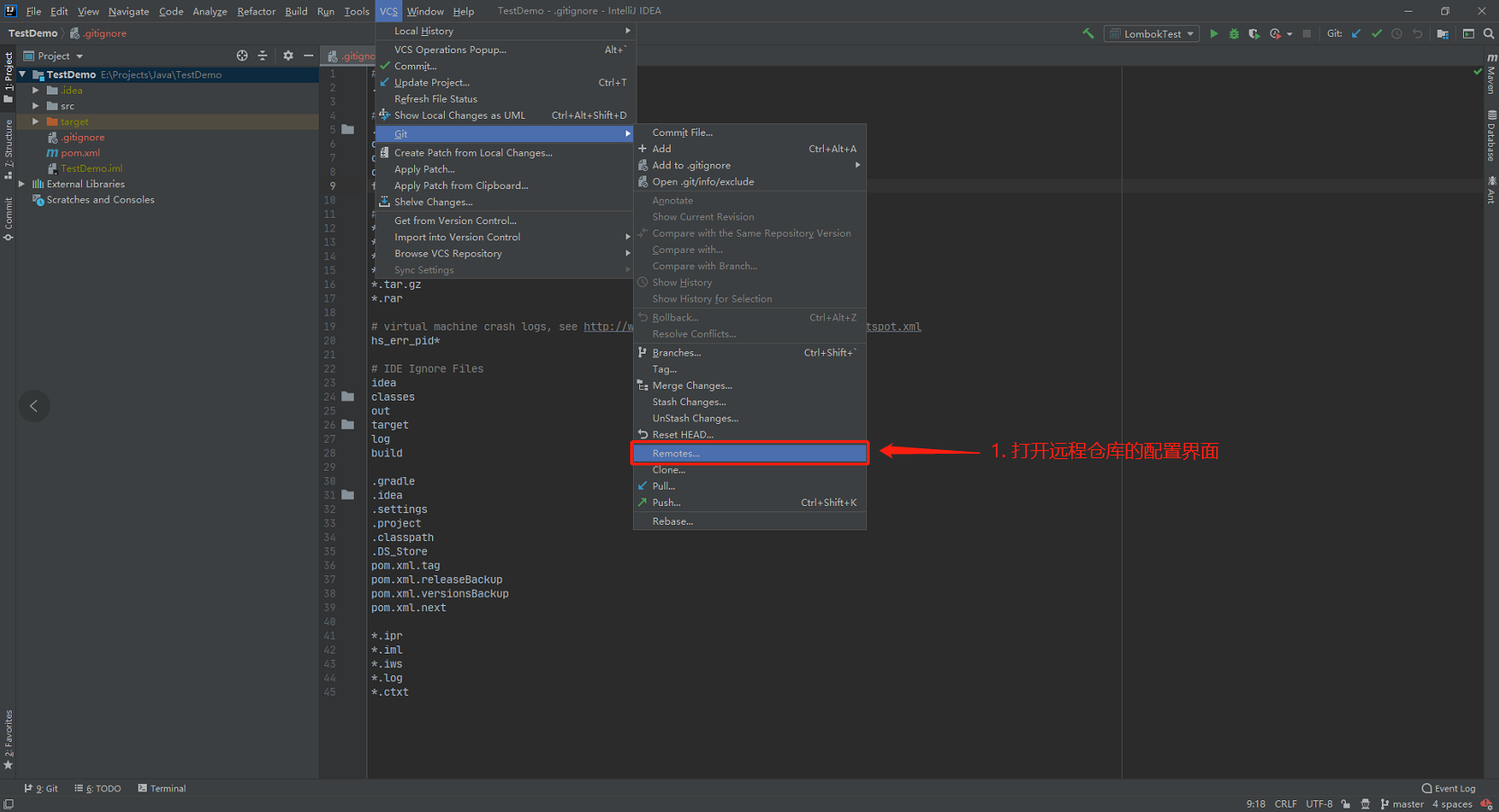The height and width of the screenshot is (812, 1499).
Task: Expand External Libraries node
Action: point(22,184)
